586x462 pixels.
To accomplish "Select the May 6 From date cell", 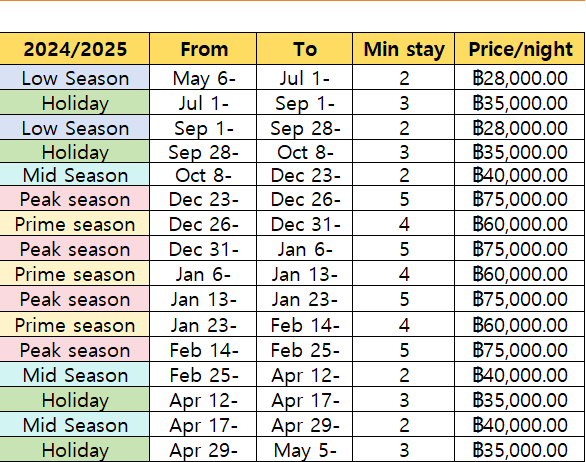I will coord(203,77).
